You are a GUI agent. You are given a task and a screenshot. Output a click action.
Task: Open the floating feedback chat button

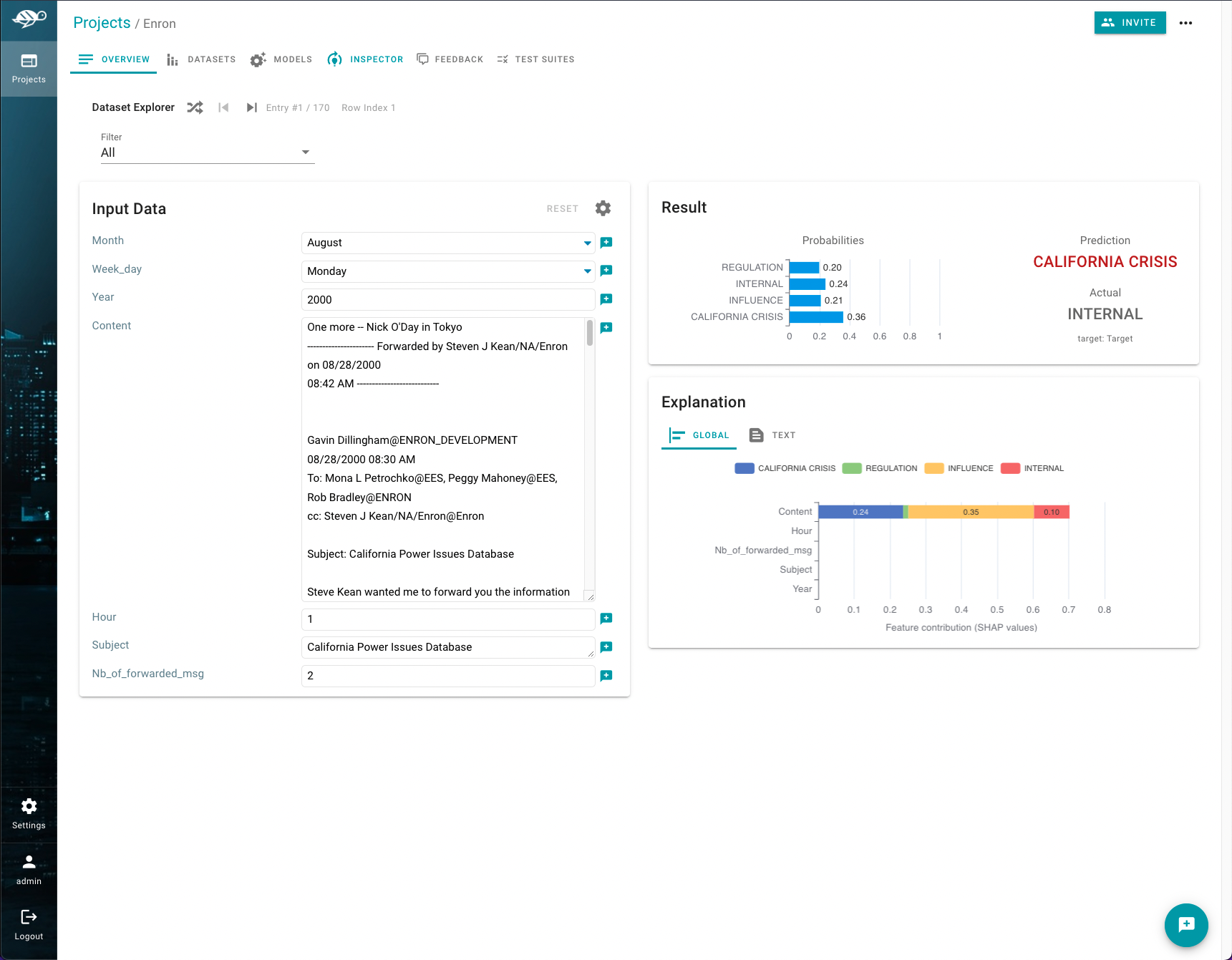[x=1185, y=924]
